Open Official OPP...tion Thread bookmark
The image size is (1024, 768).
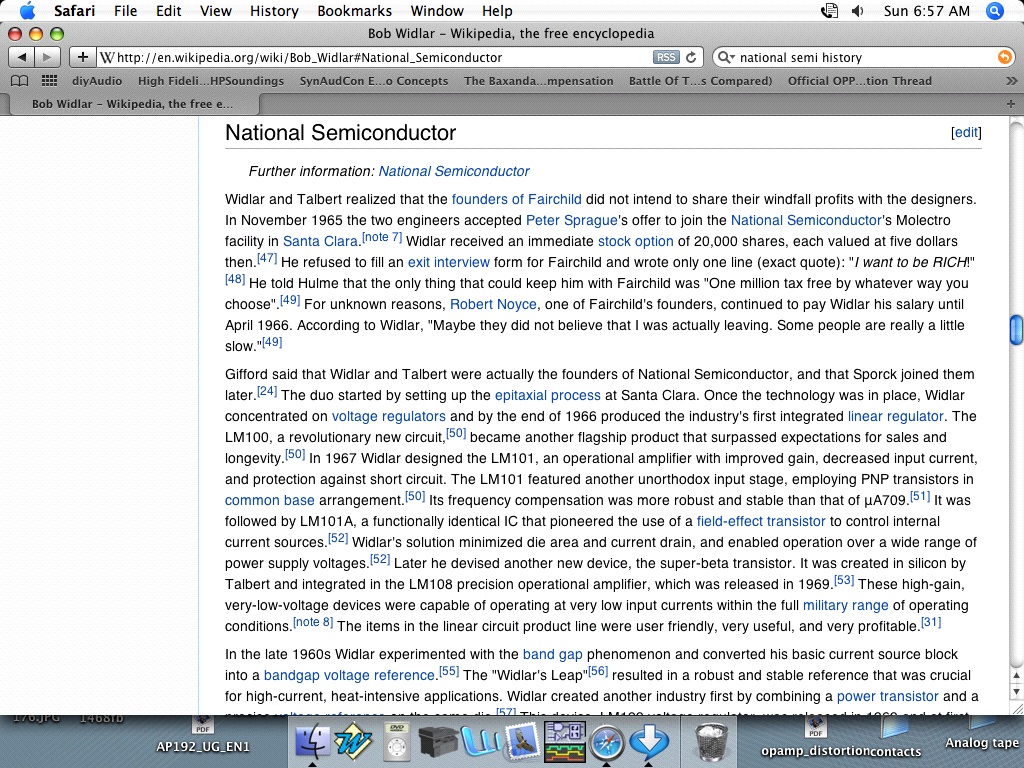pyautogui.click(x=859, y=81)
